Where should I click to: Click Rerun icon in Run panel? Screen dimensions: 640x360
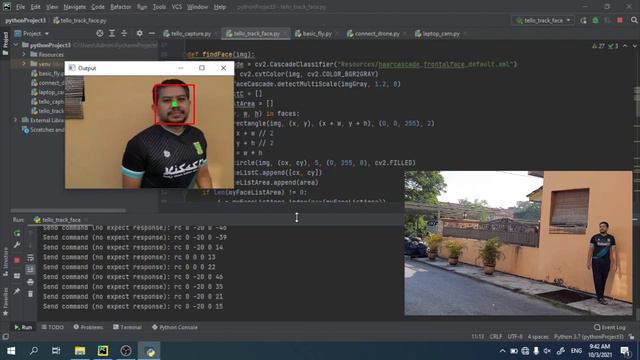pyautogui.click(x=17, y=233)
